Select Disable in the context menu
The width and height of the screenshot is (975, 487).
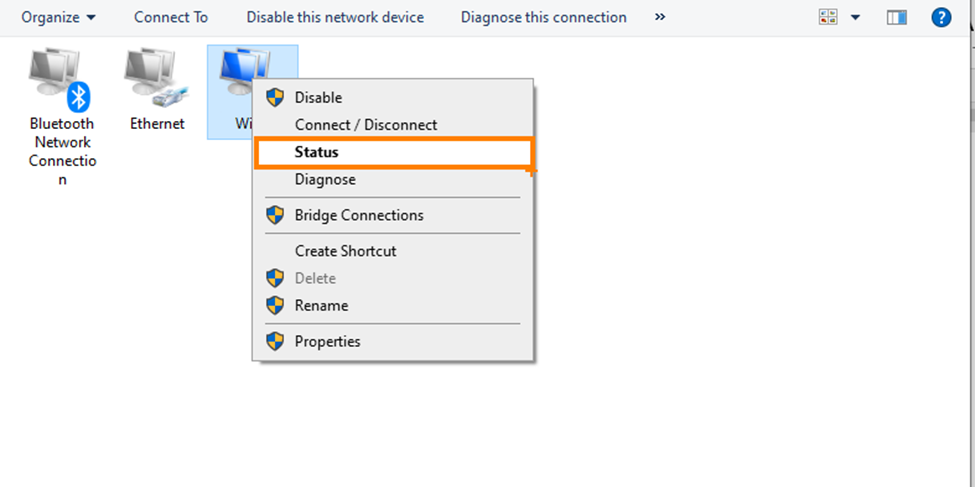coord(318,97)
